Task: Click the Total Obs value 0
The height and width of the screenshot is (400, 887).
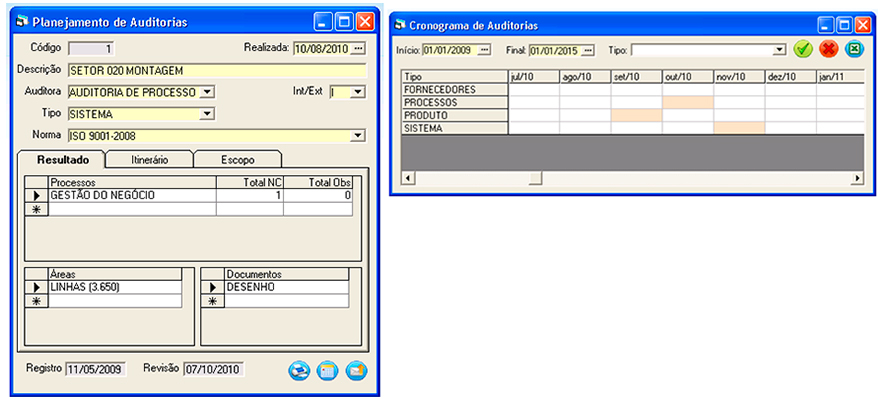Action: point(318,195)
